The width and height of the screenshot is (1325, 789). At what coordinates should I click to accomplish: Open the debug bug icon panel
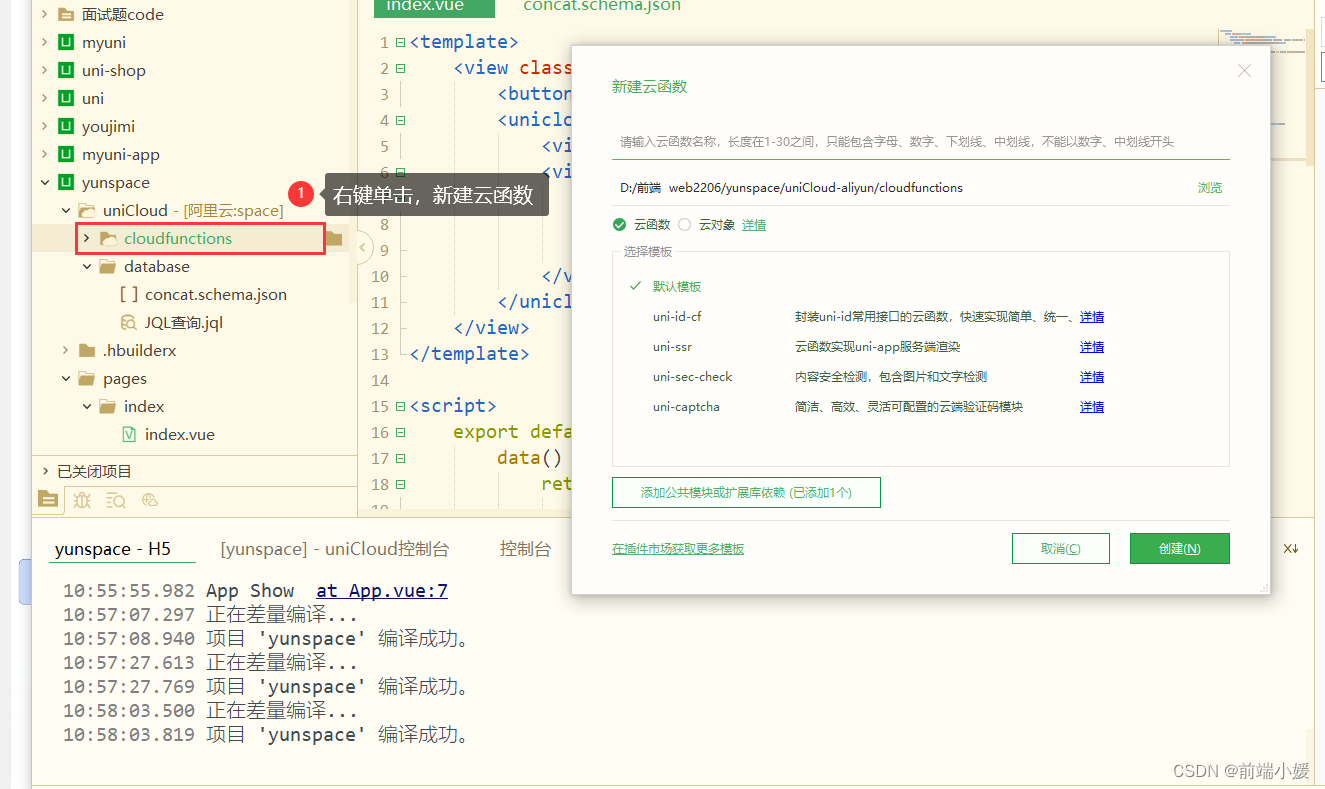[82, 499]
